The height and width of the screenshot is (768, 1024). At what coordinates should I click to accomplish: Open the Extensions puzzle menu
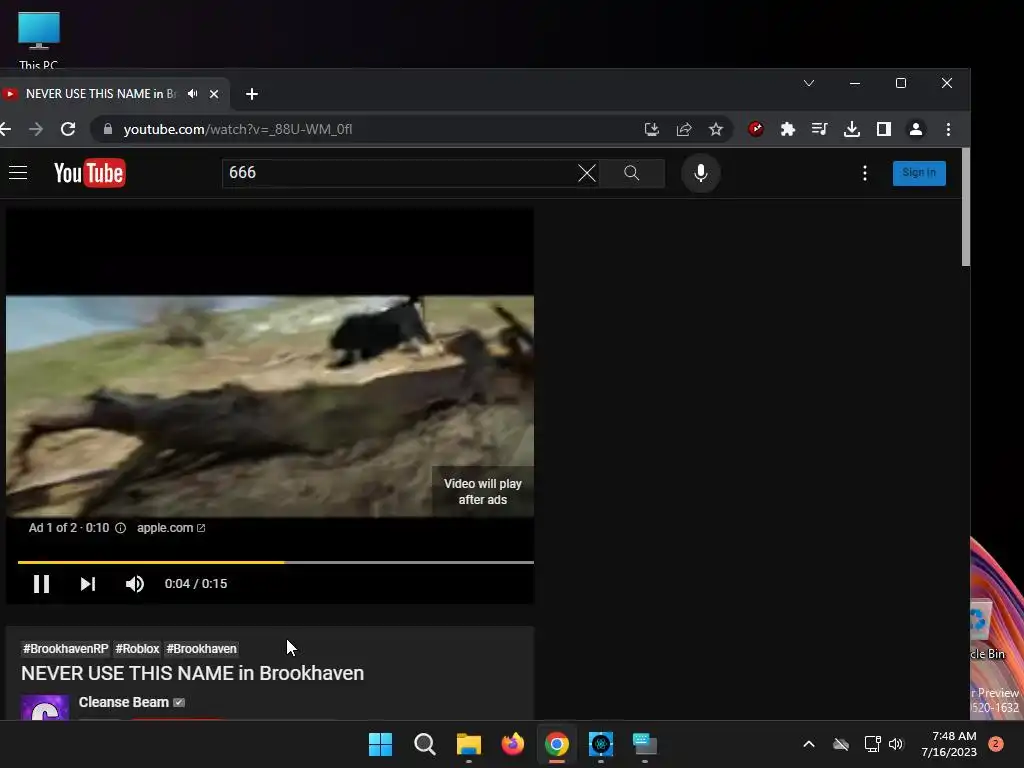coord(788,129)
